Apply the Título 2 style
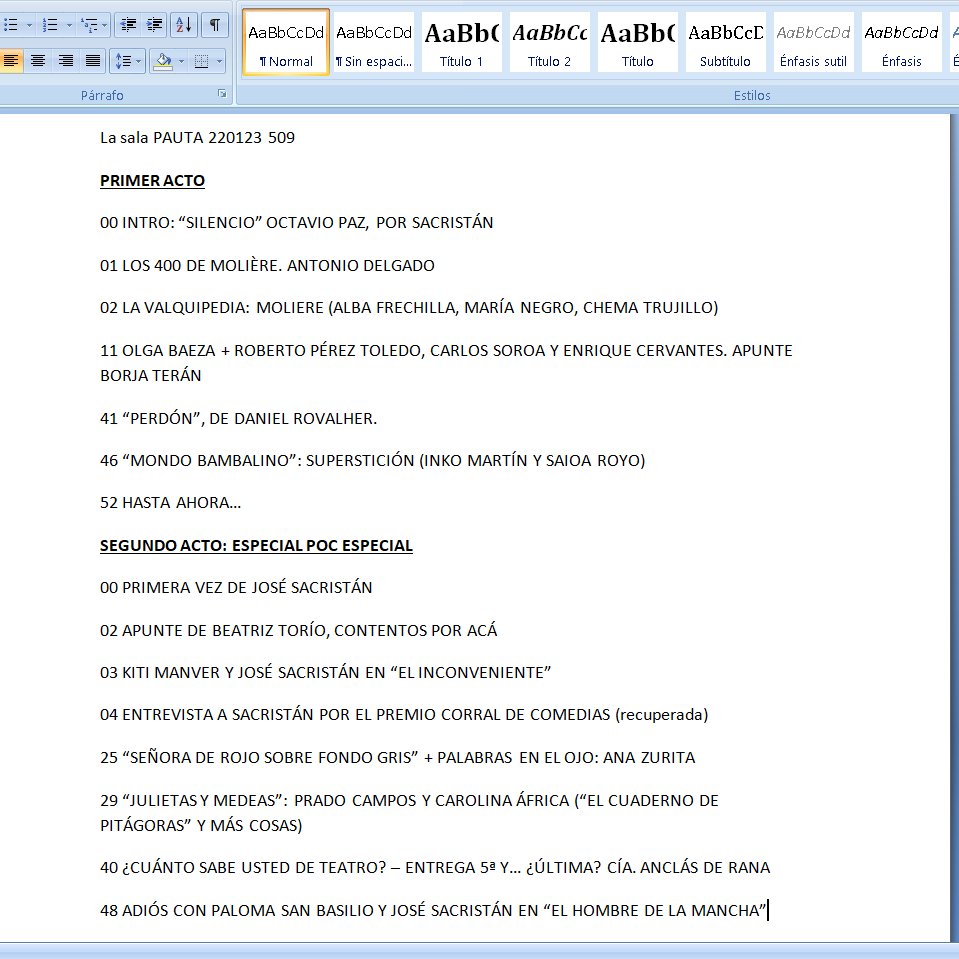 [x=550, y=43]
